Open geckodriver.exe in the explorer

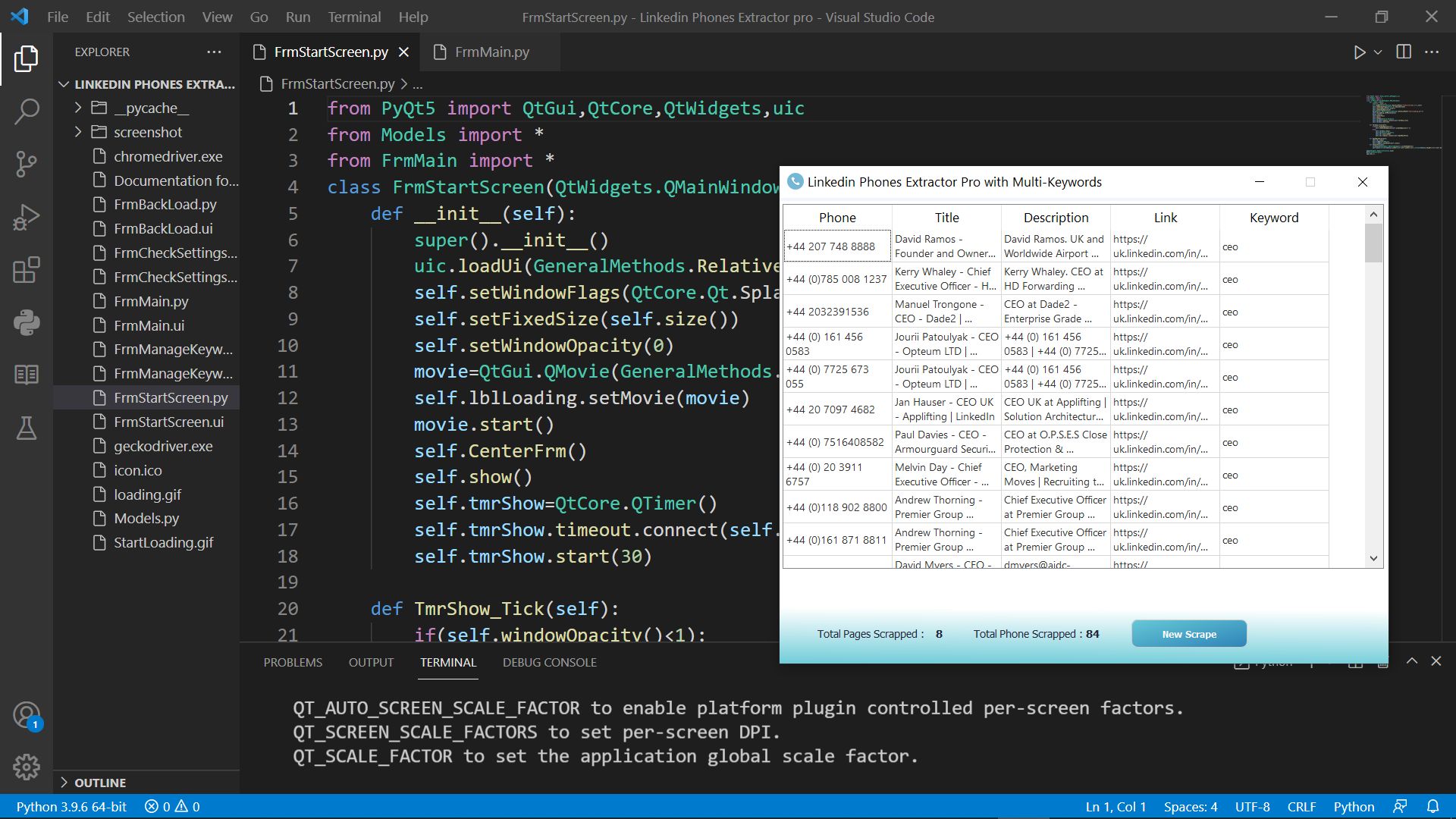point(163,446)
